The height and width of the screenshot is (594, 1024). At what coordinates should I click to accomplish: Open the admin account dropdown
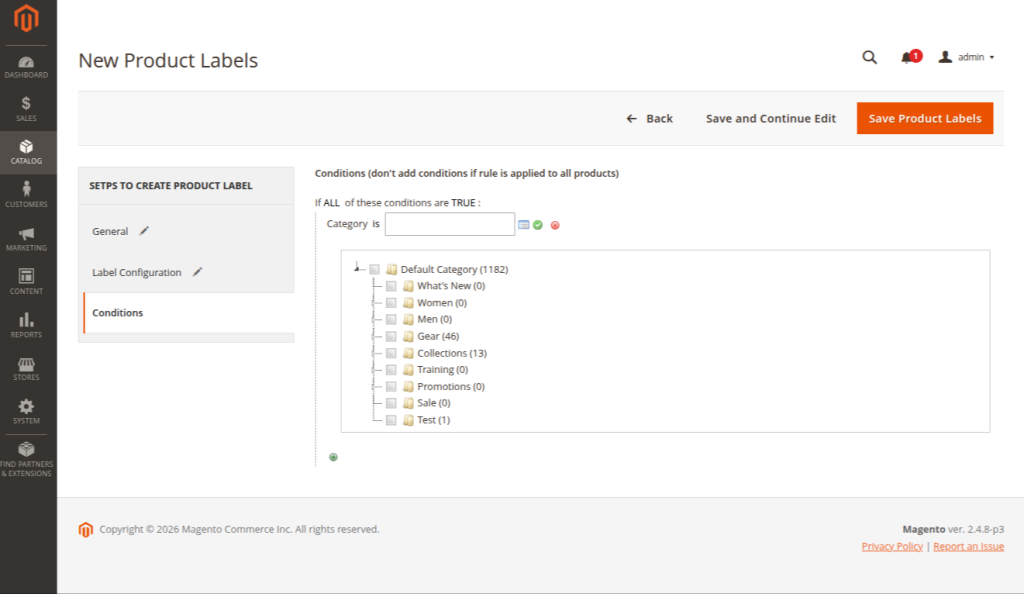tap(966, 58)
